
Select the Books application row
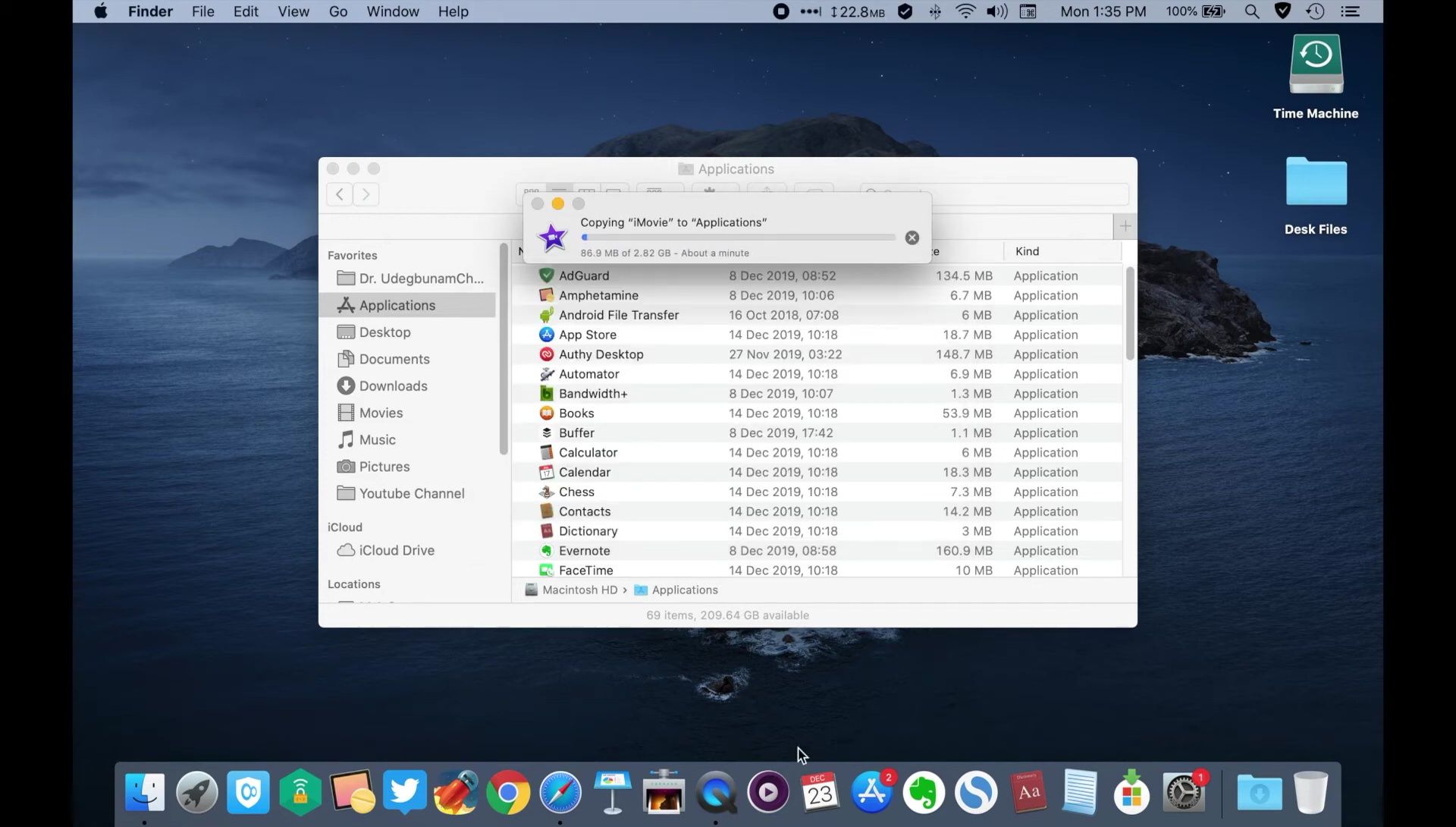817,413
